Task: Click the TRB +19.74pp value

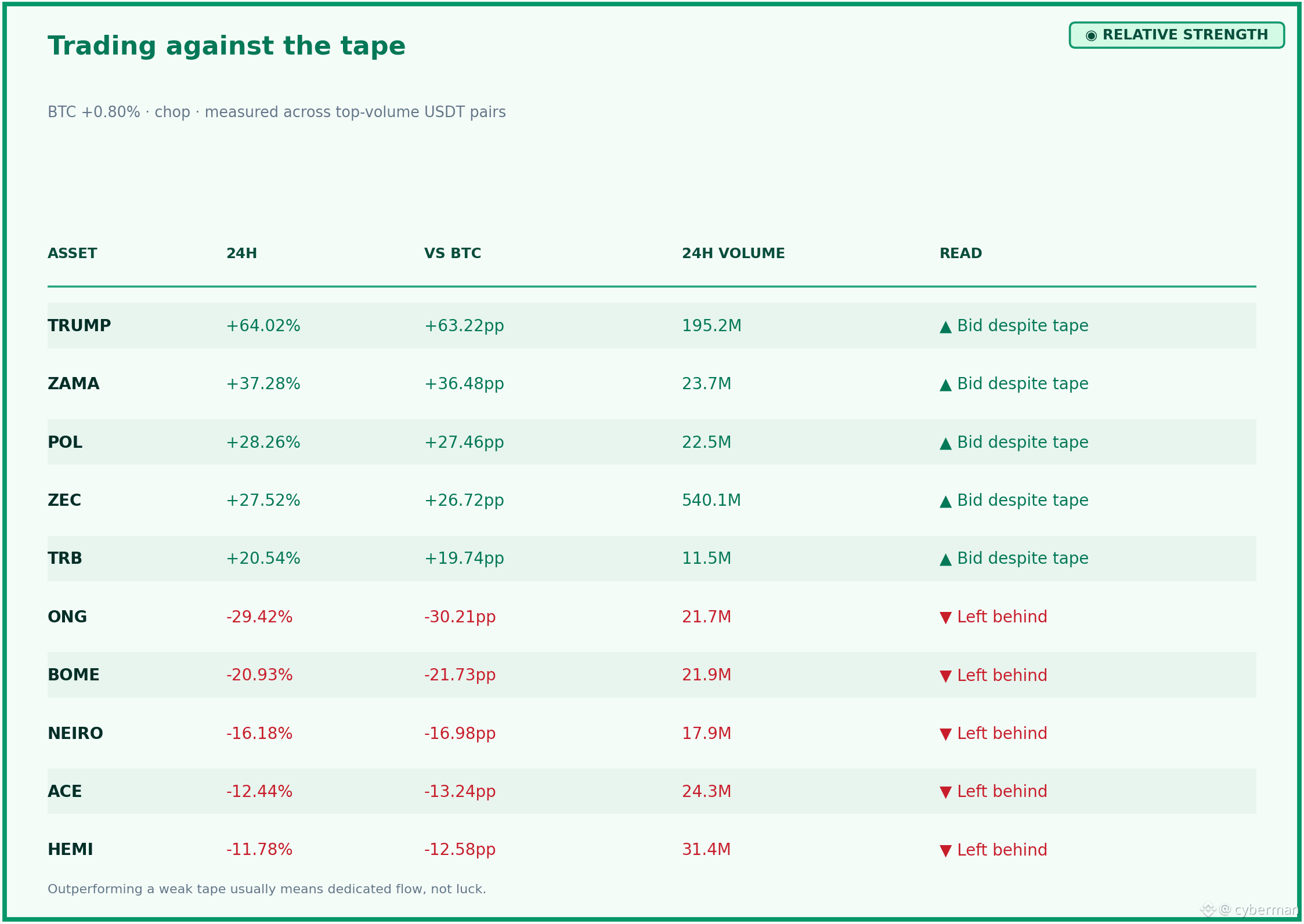Action: point(464,559)
